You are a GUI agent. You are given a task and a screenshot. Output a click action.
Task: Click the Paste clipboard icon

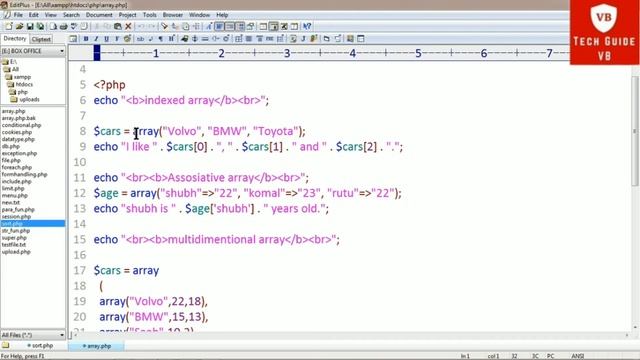pos(118,27)
